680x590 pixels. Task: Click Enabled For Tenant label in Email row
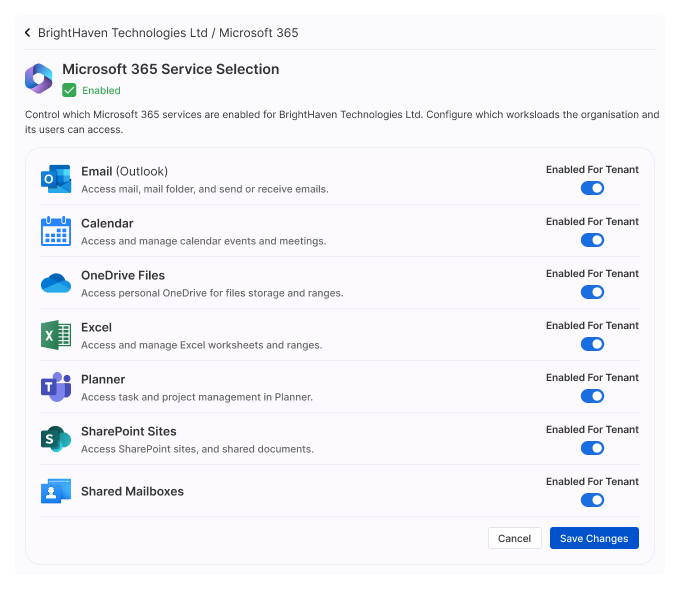(592, 170)
